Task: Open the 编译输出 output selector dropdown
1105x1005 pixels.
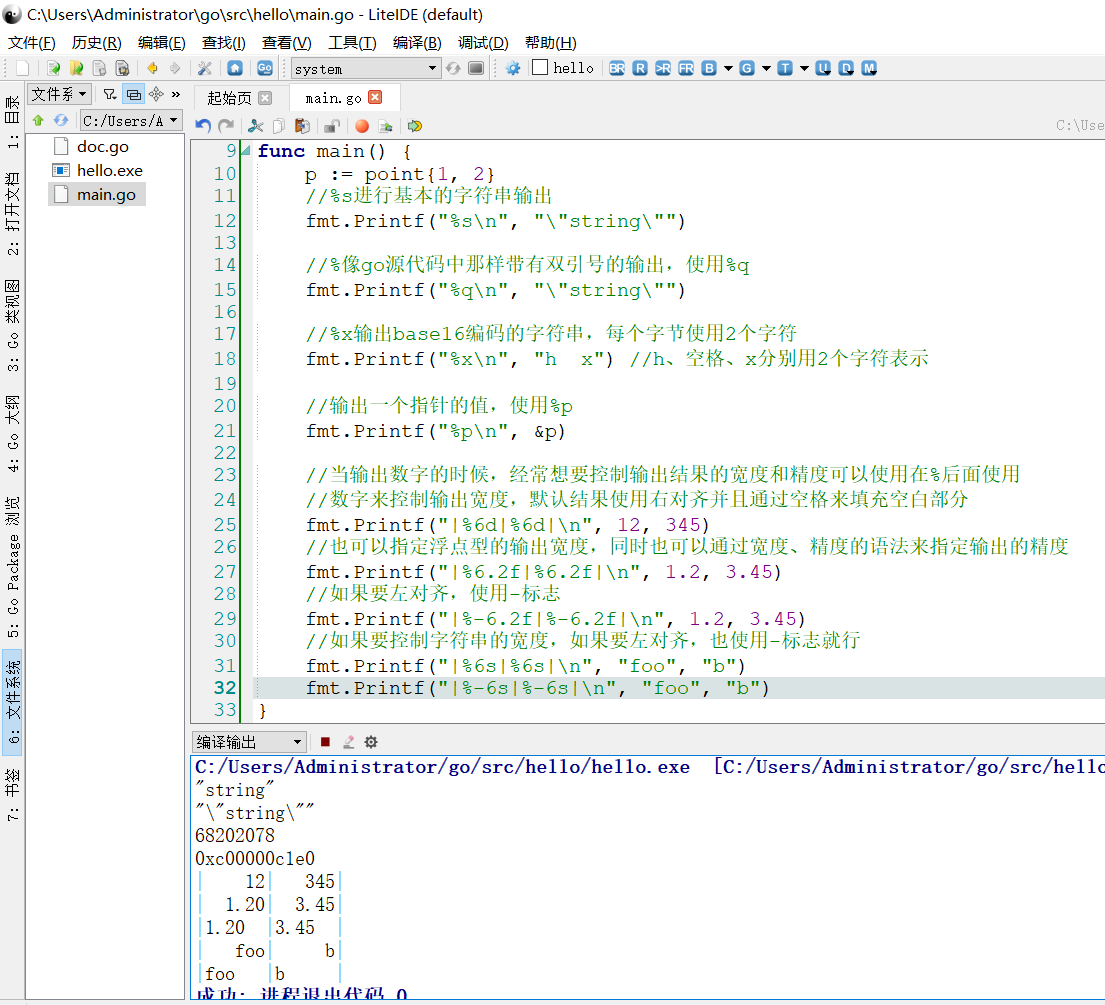Action: click(x=249, y=741)
